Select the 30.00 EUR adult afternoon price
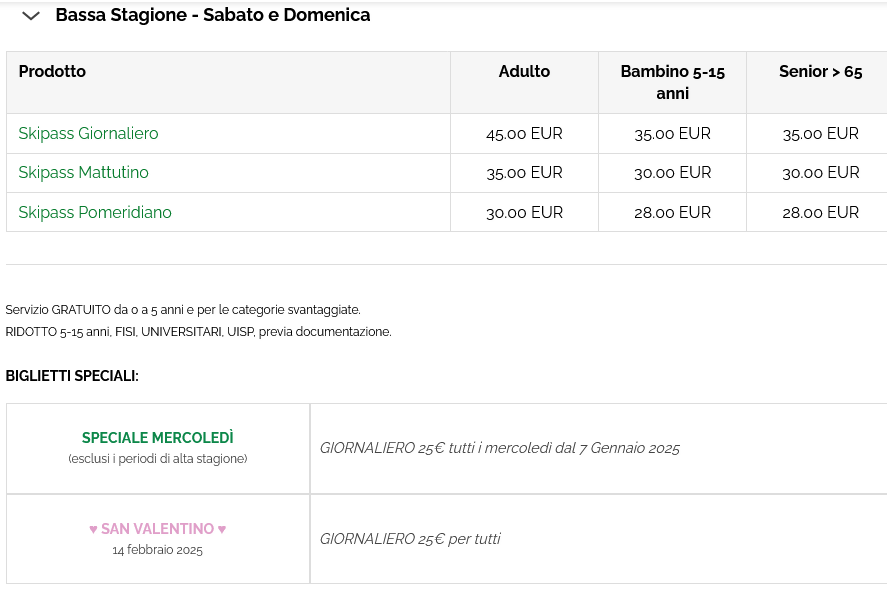Image resolution: width=887 pixels, height=589 pixels. (x=524, y=212)
